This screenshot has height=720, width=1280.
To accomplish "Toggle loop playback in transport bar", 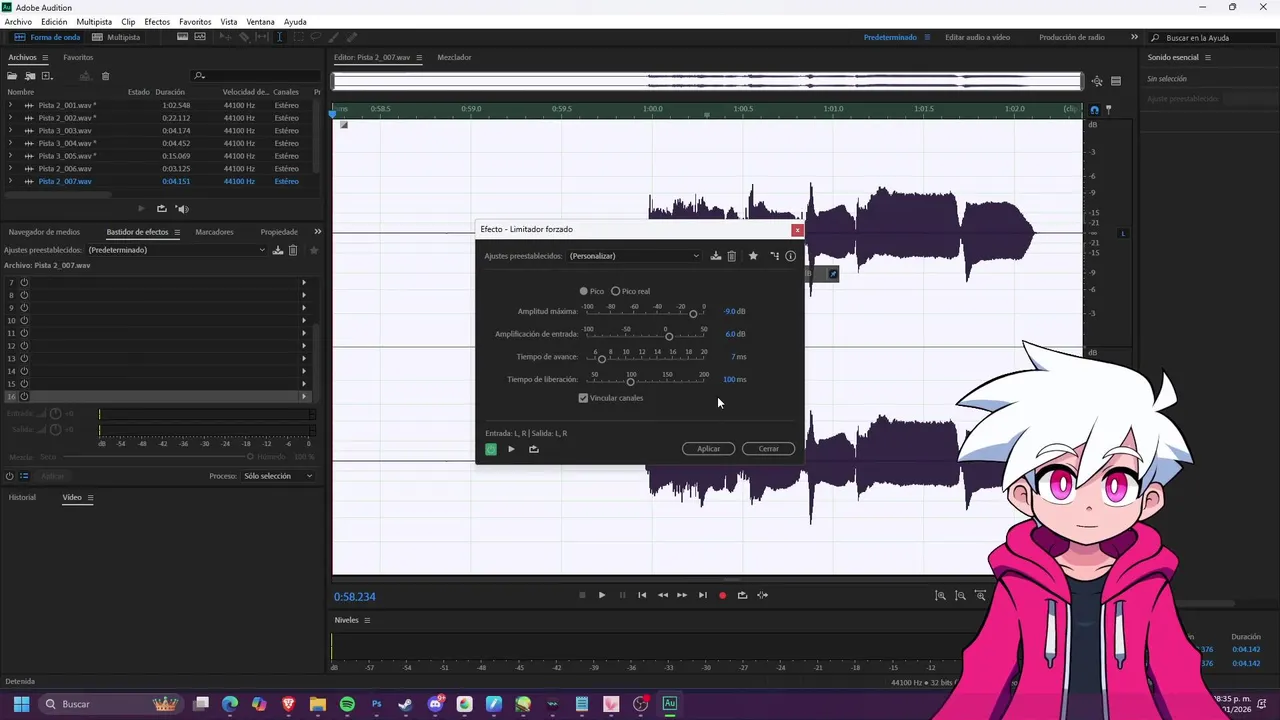I will click(x=742, y=595).
